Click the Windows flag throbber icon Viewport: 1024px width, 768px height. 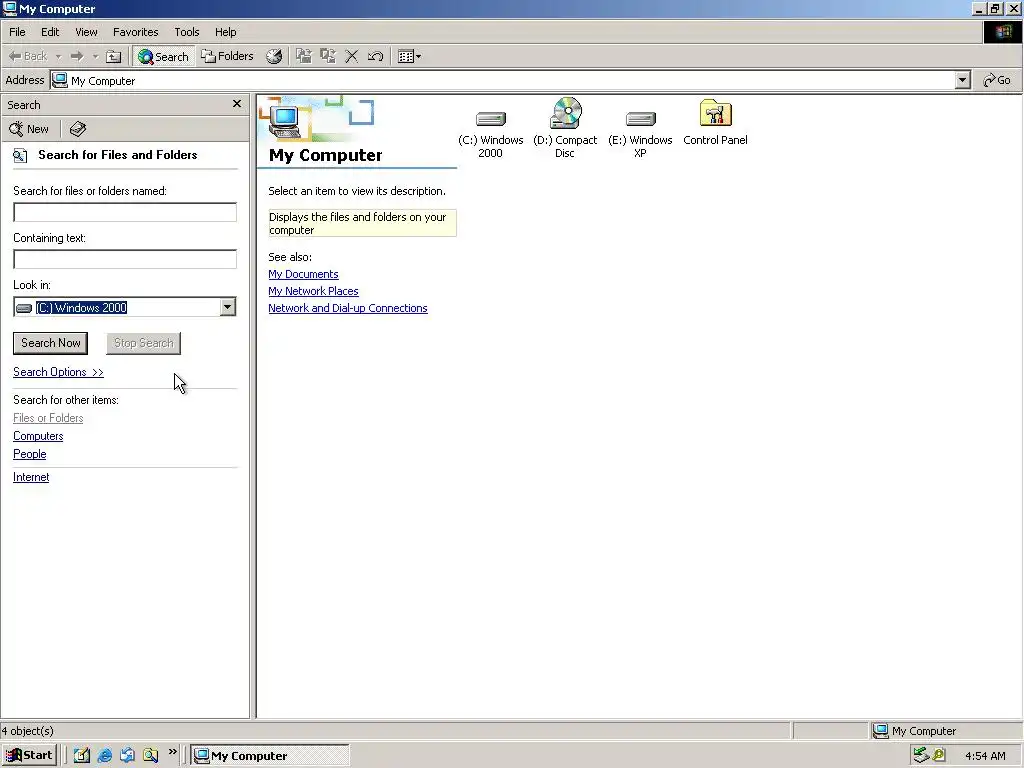[x=1002, y=32]
